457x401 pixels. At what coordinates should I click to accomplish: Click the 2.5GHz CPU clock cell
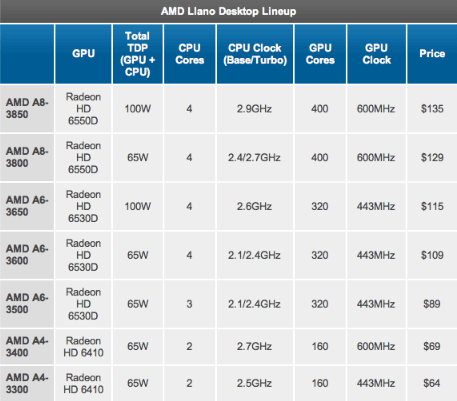click(254, 383)
